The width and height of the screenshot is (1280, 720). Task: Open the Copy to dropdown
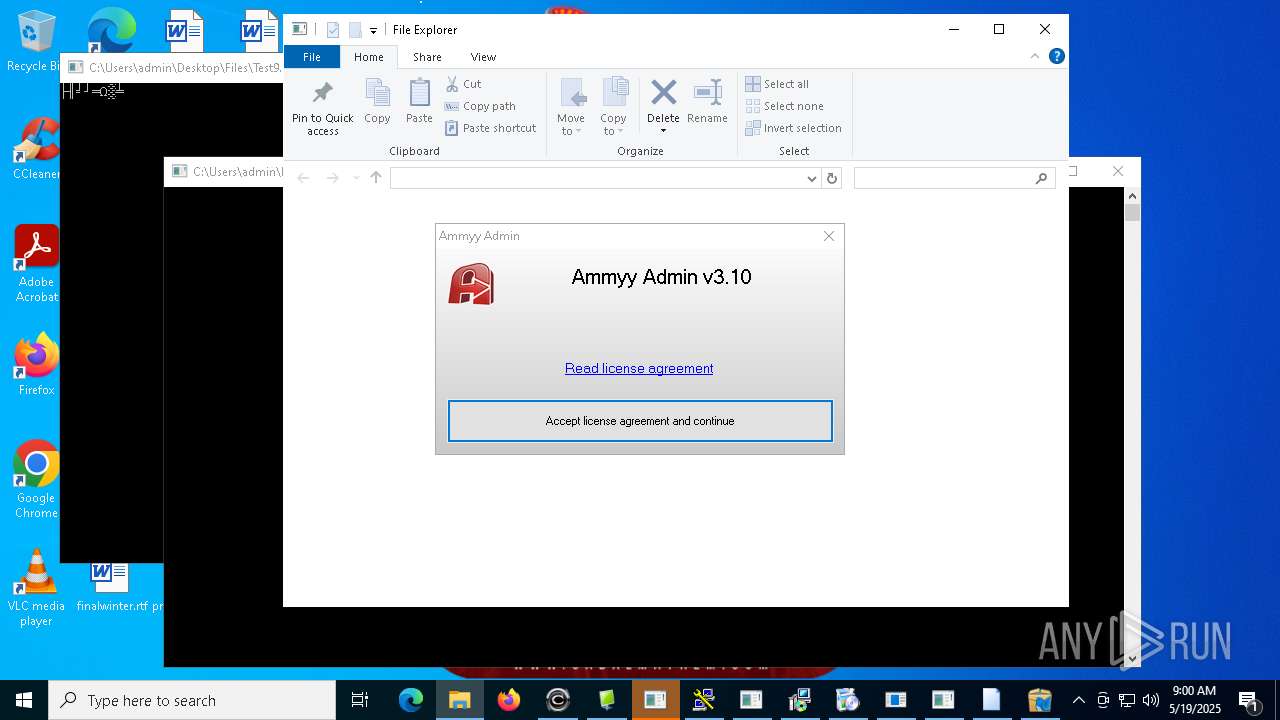point(614,108)
